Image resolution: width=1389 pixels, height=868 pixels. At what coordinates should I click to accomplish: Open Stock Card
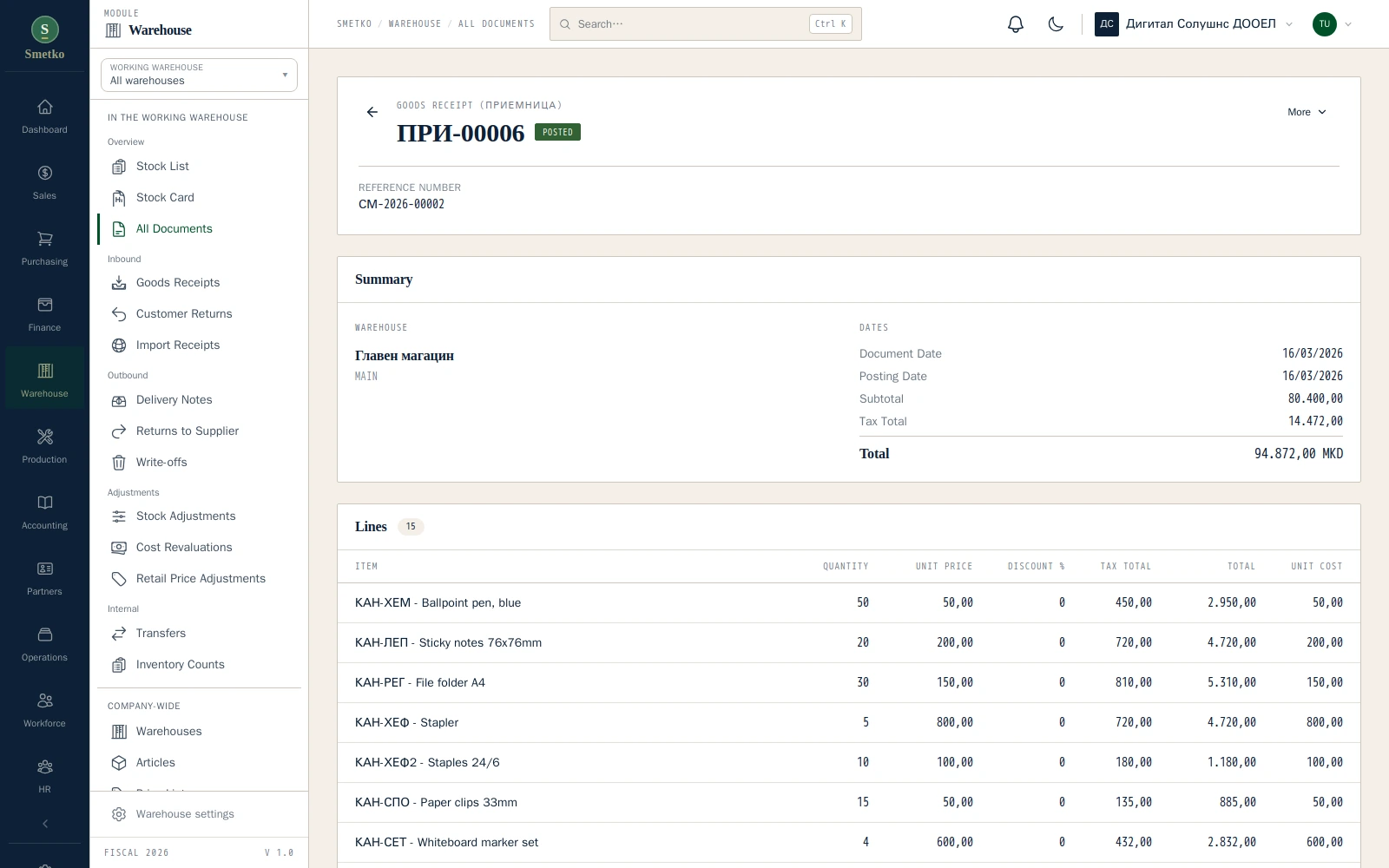[x=199, y=197]
